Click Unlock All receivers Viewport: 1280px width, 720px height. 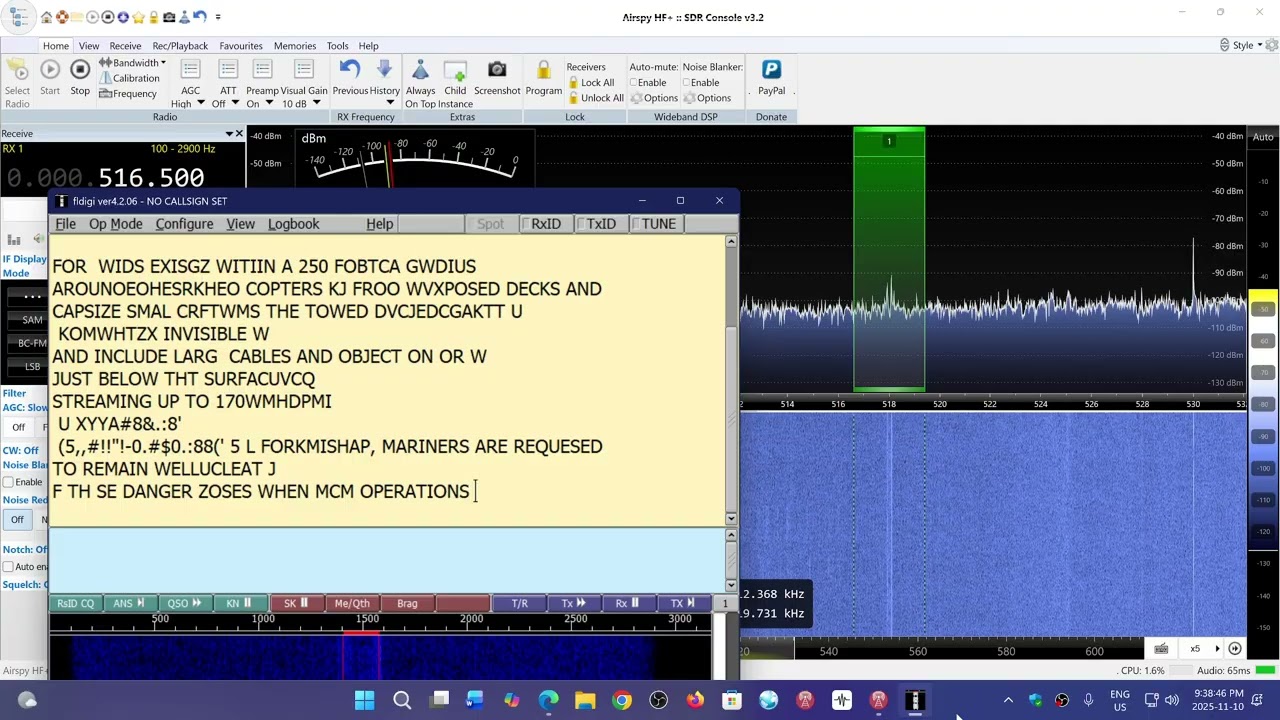coord(595,98)
